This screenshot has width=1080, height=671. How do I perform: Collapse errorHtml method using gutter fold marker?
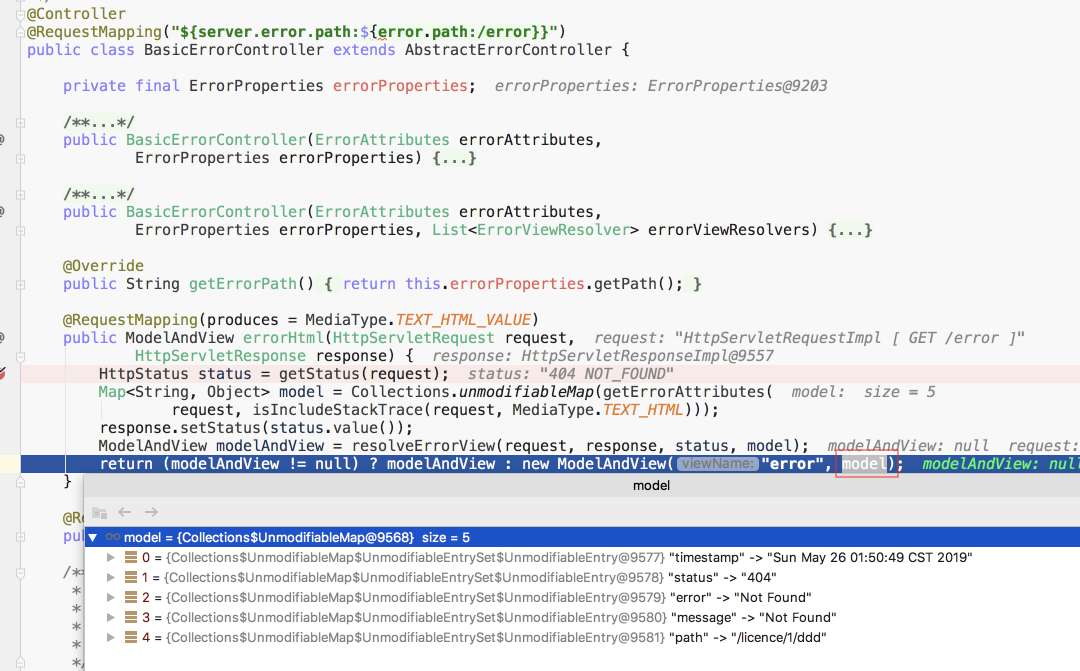tap(21, 357)
